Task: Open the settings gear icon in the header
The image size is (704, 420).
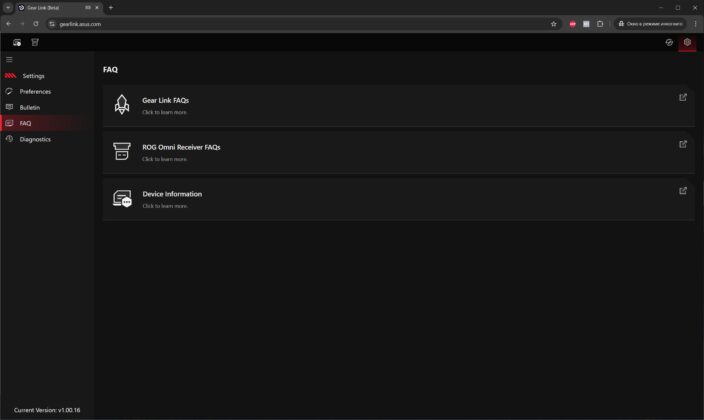Action: [x=687, y=42]
